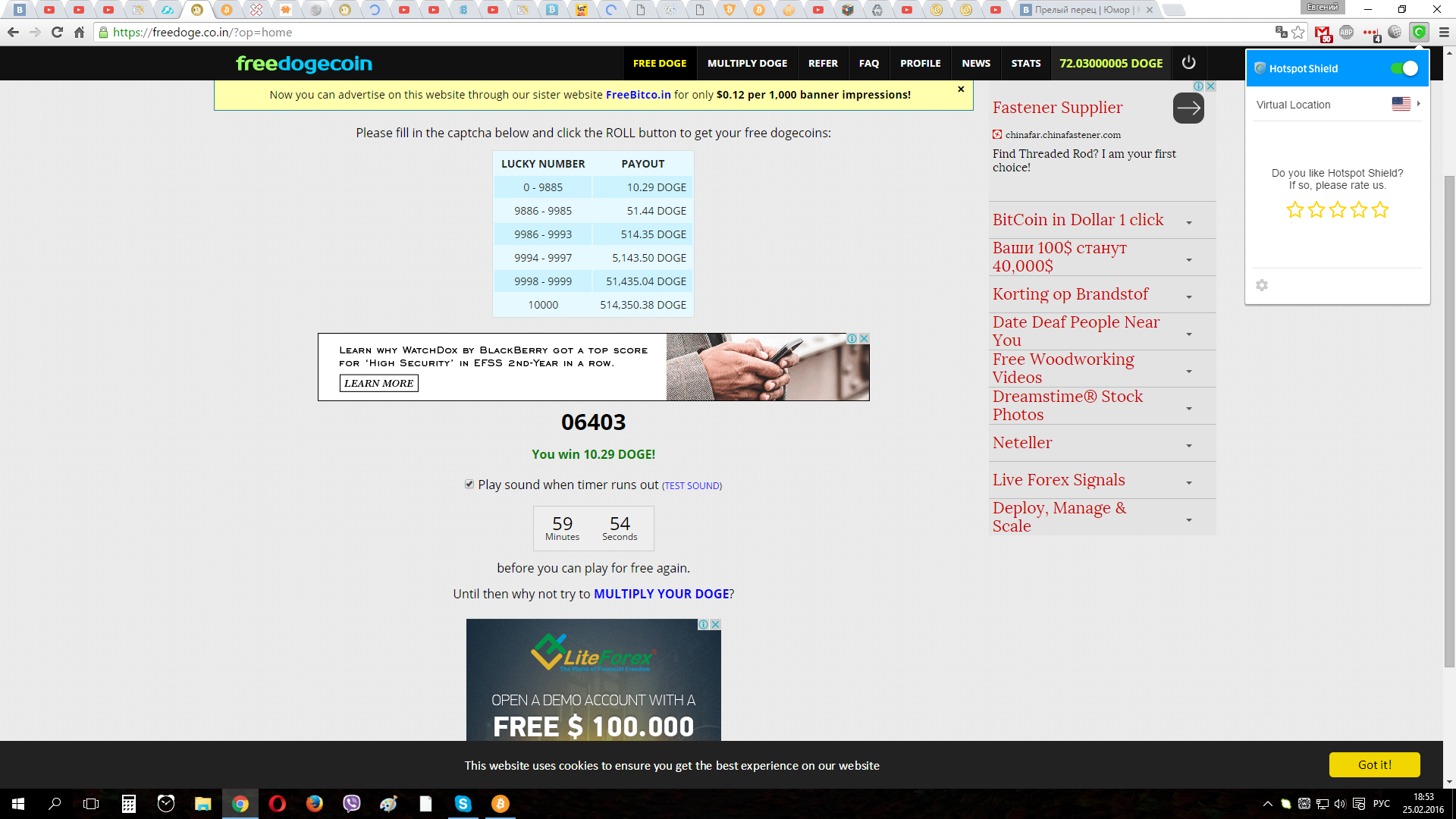The image size is (1456, 819).
Task: Rate Hotspot Shield three stars
Action: pyautogui.click(x=1338, y=209)
